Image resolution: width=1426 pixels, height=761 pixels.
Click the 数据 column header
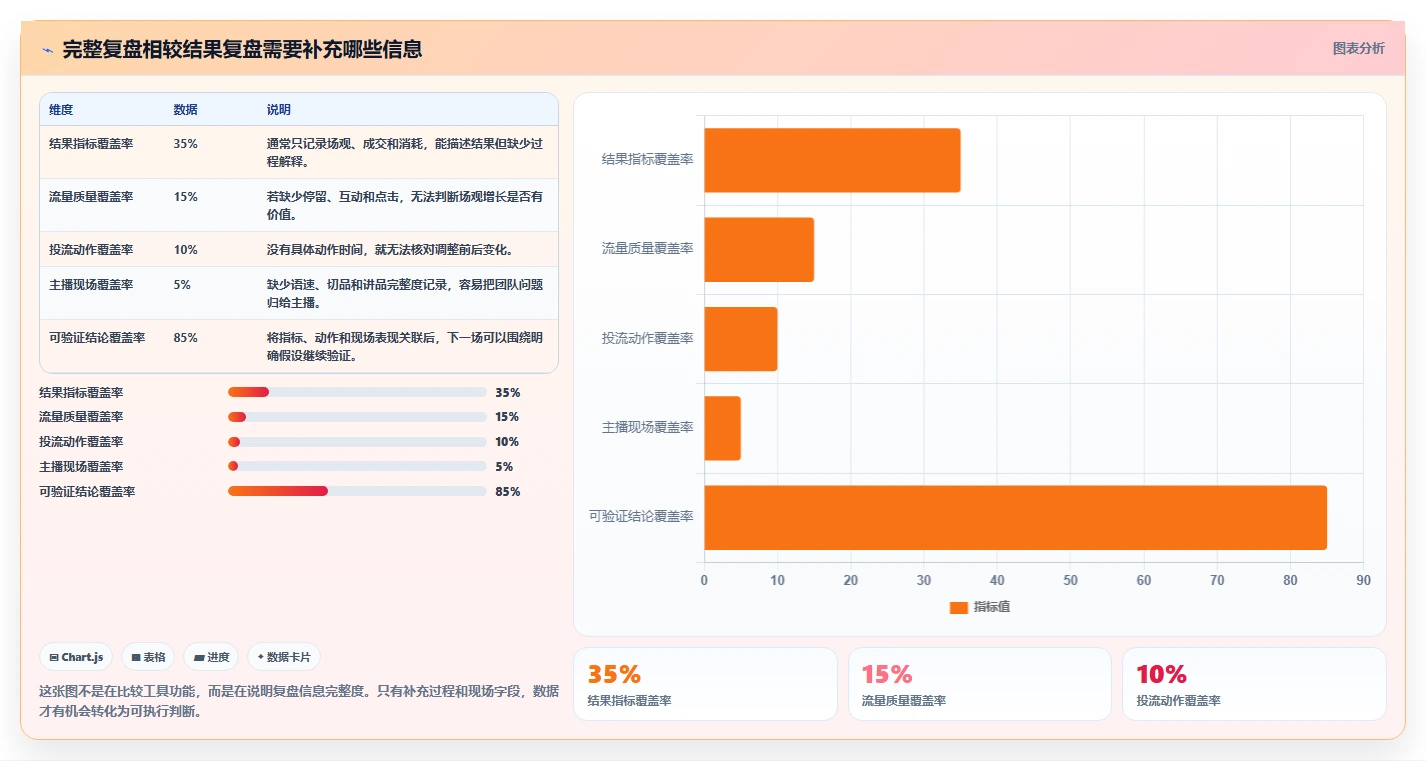coord(185,109)
